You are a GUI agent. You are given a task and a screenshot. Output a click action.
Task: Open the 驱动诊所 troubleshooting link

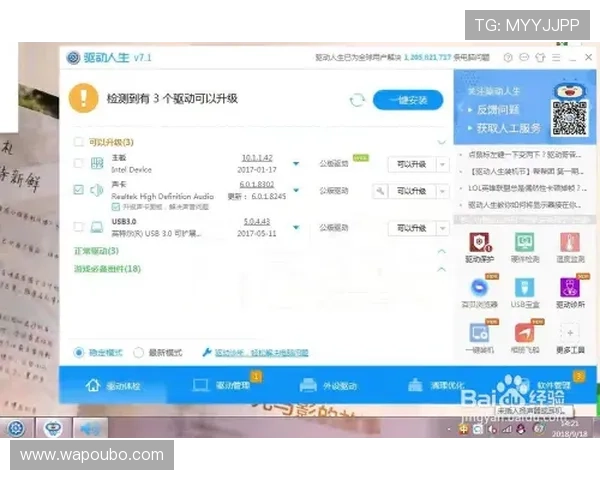click(261, 353)
